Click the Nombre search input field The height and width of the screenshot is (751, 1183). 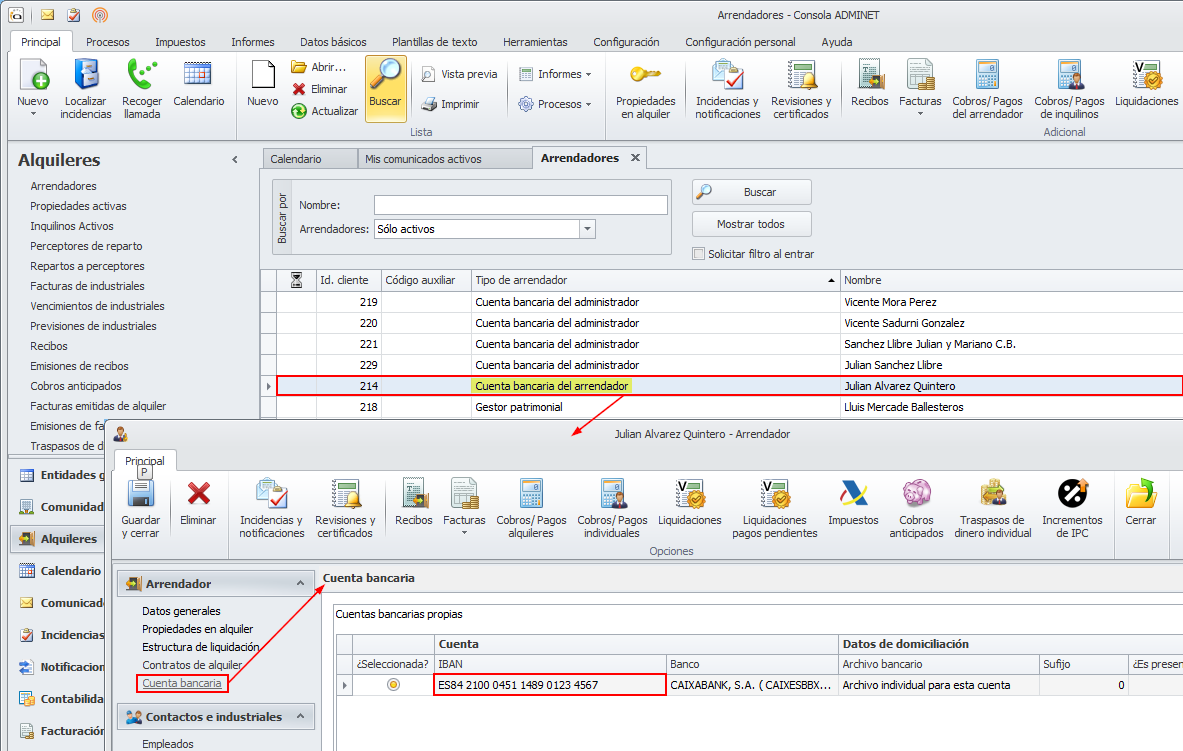(x=520, y=205)
